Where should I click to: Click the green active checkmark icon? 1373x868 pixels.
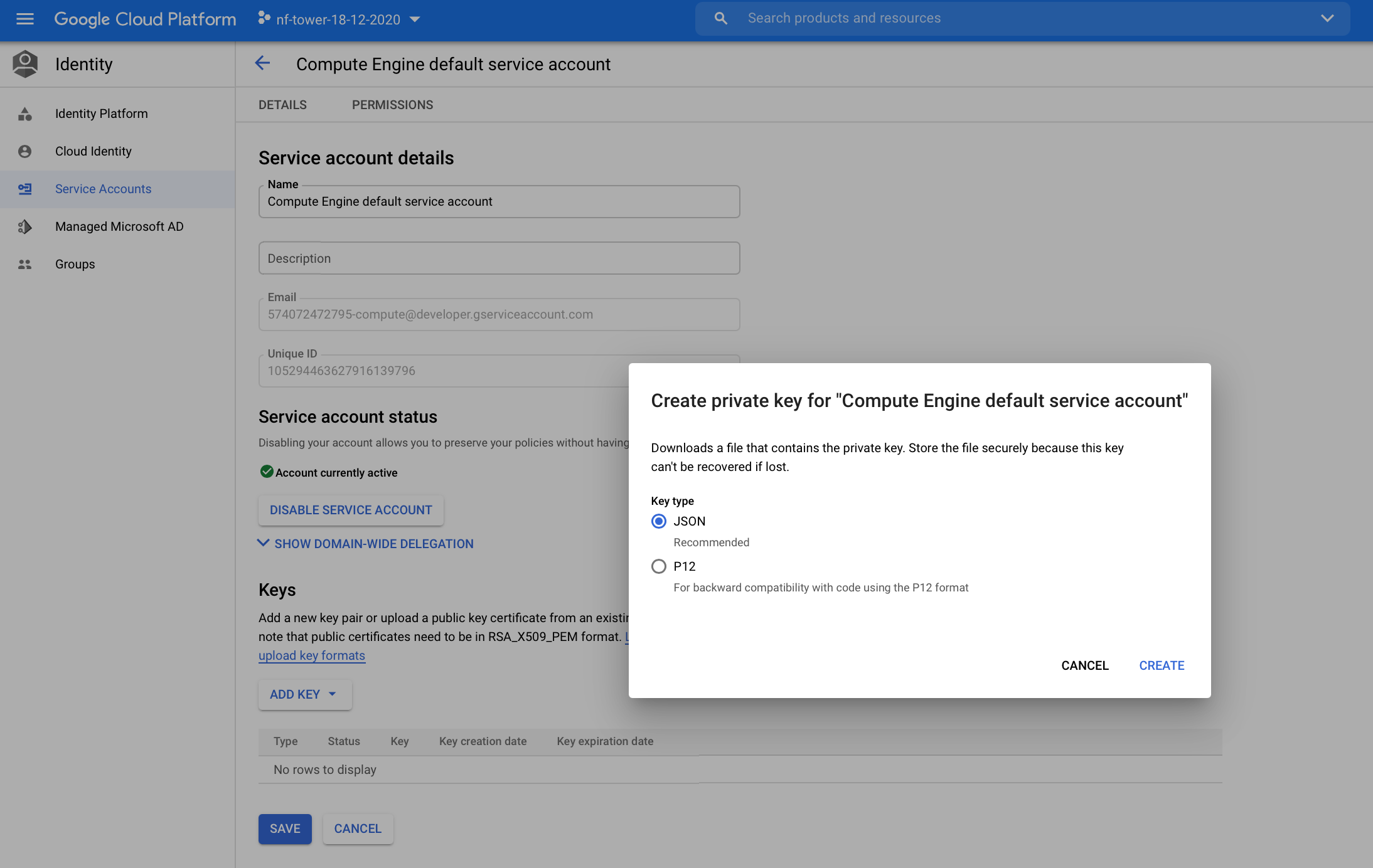click(267, 472)
